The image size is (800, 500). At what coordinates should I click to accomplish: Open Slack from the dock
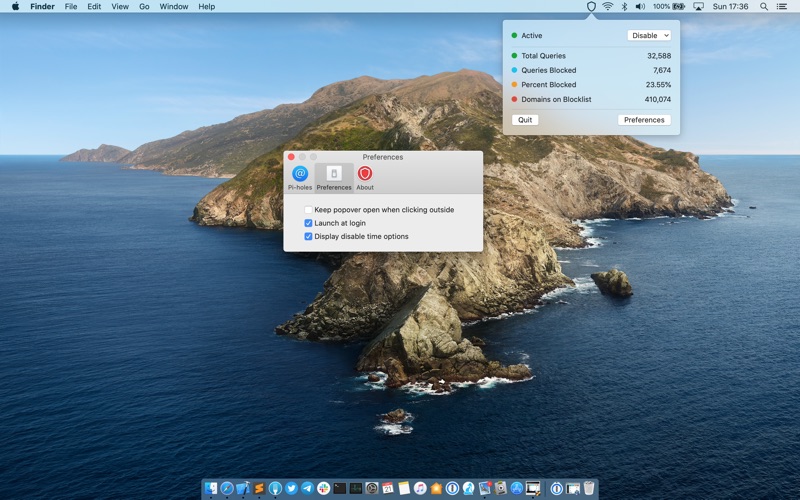click(323, 488)
